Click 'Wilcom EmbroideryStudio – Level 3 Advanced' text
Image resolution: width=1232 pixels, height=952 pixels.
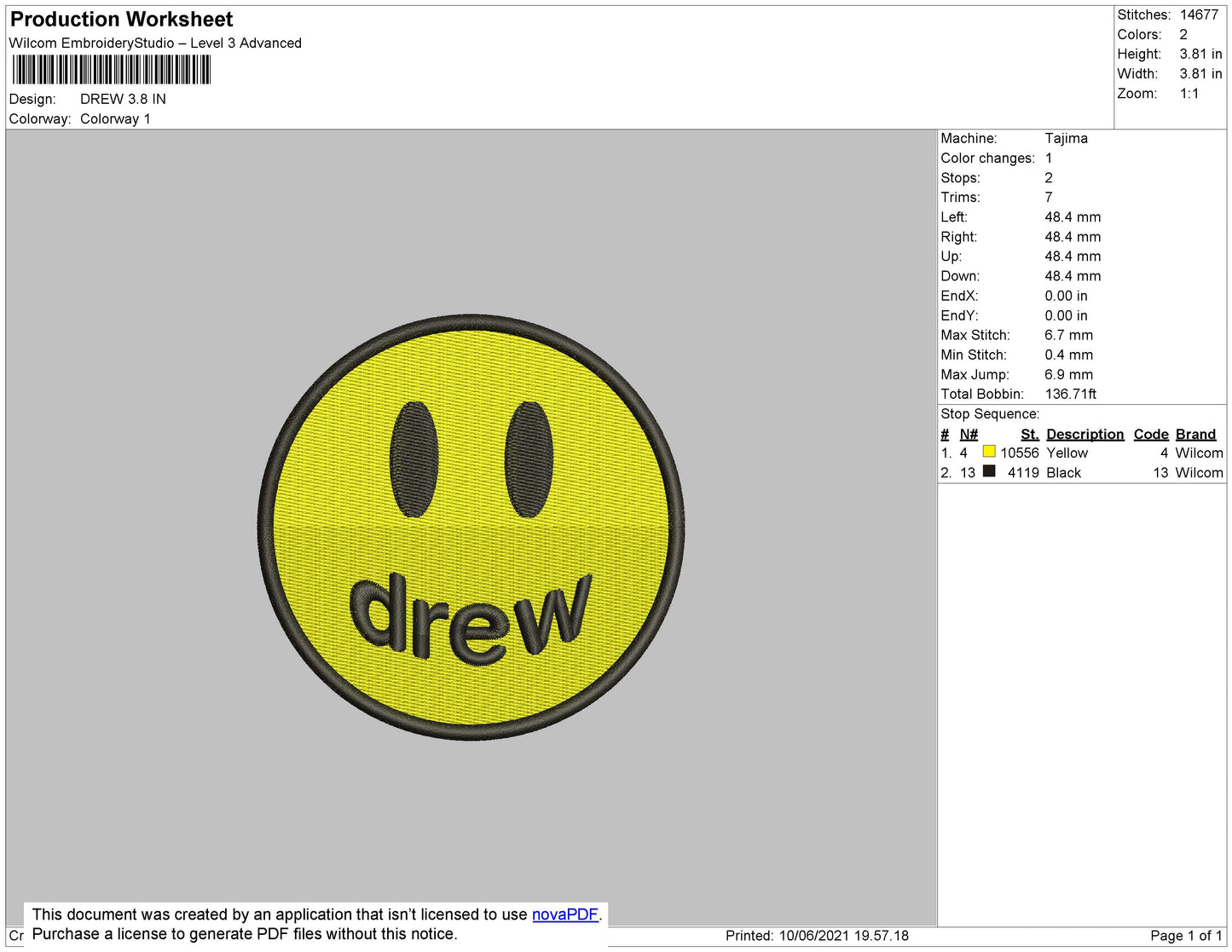[155, 43]
